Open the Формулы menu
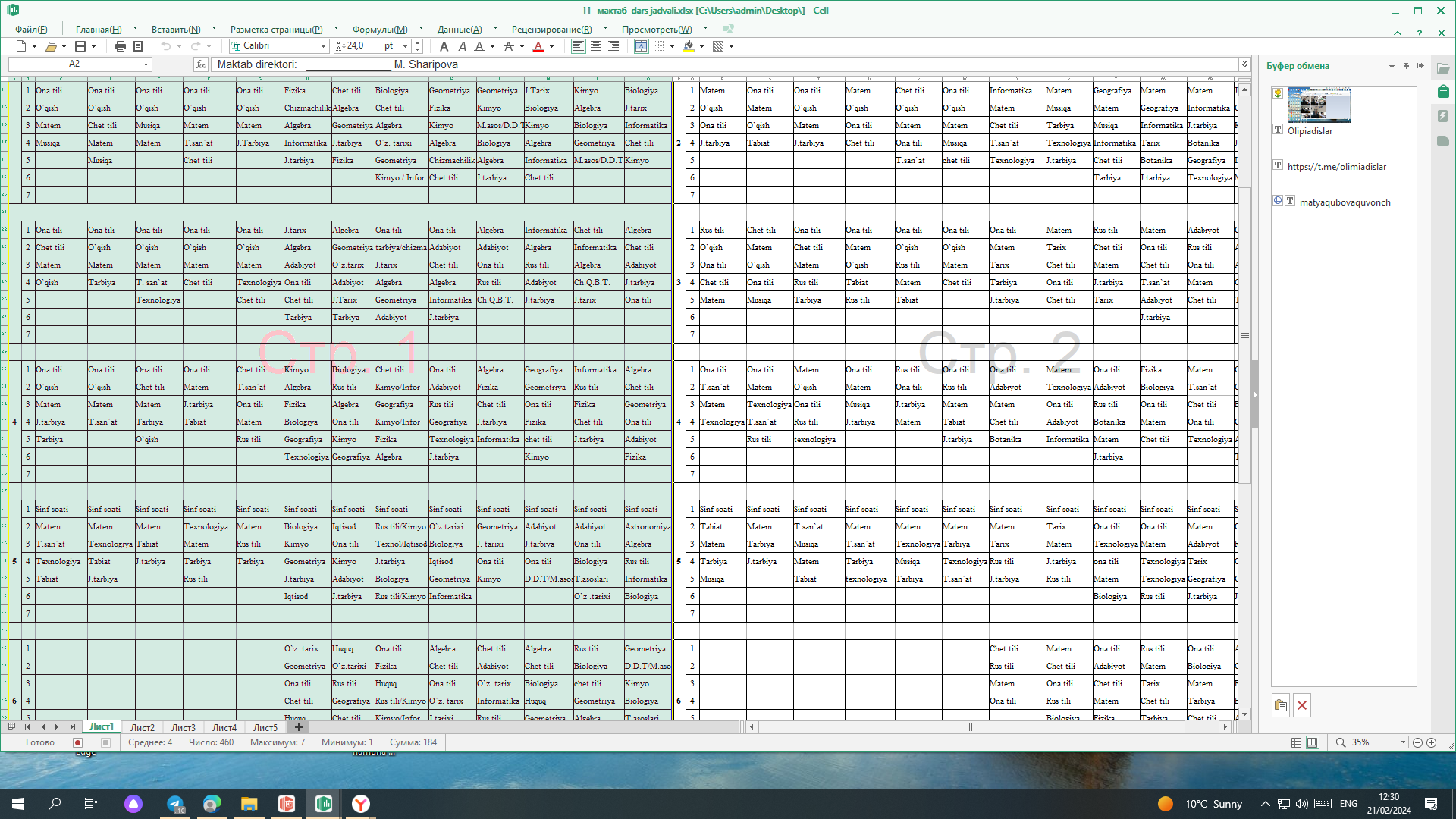 coord(379,29)
